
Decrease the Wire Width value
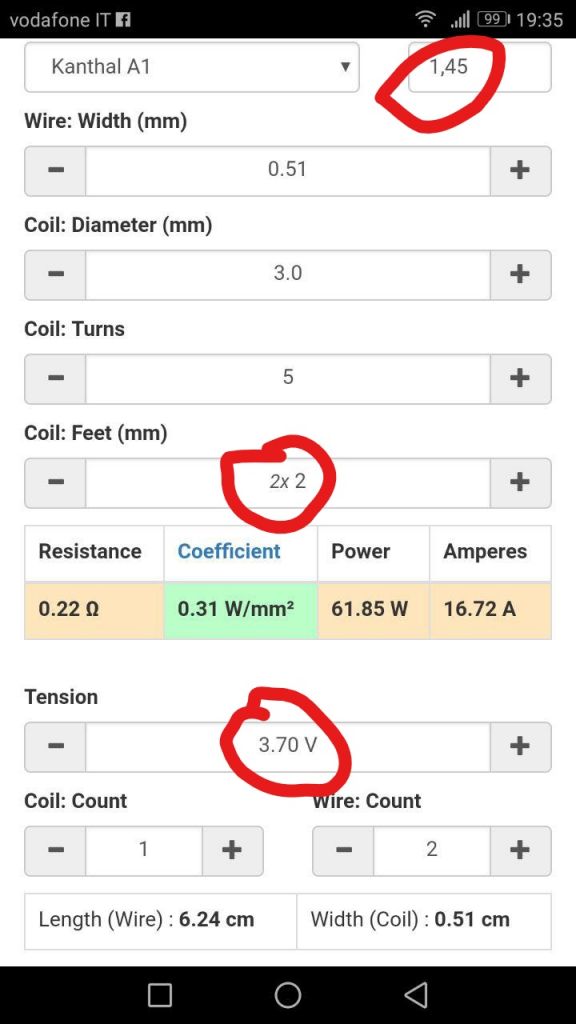[x=56, y=170]
